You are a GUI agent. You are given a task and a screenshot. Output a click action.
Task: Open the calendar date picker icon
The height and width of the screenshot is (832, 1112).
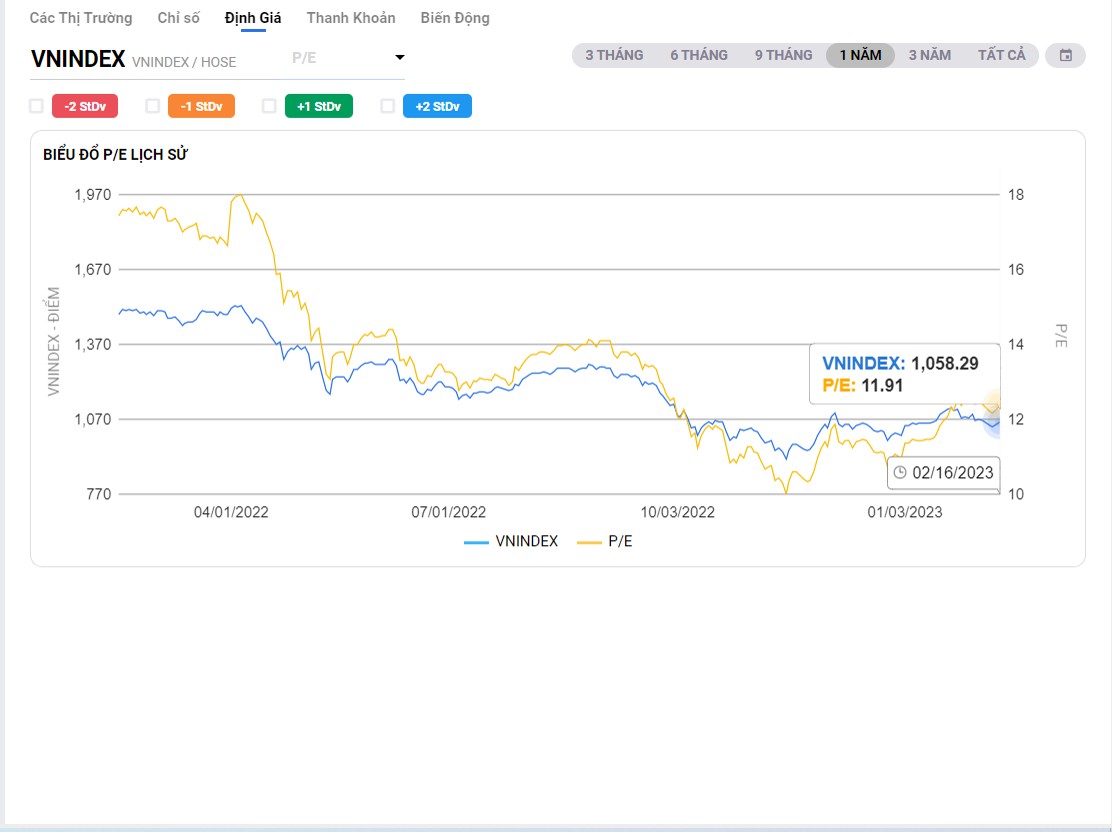[1065, 55]
